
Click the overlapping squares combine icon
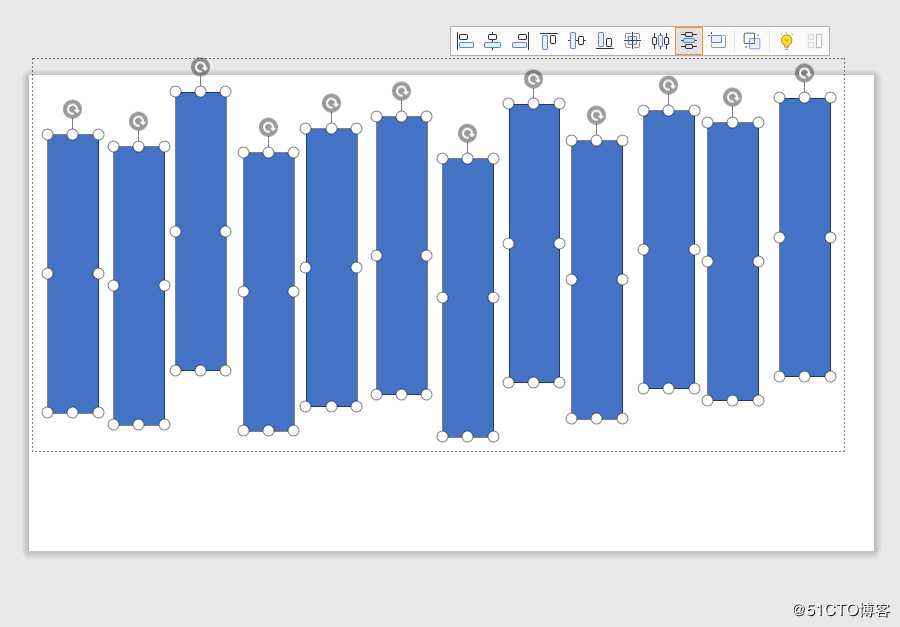[x=752, y=41]
